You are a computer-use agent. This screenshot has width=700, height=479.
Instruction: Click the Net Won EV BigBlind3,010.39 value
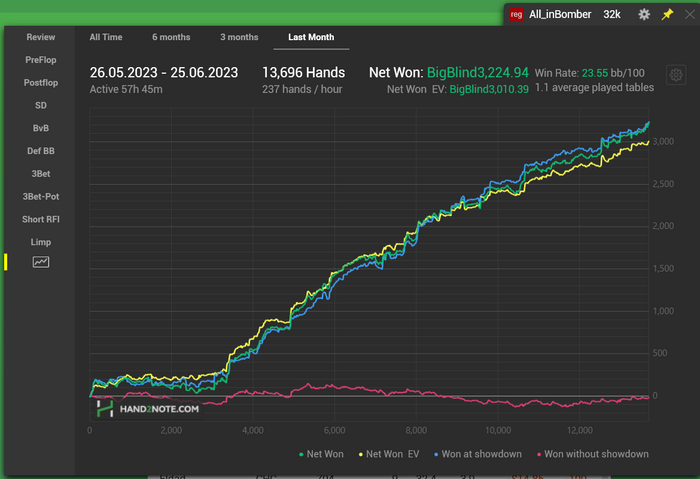pos(489,89)
